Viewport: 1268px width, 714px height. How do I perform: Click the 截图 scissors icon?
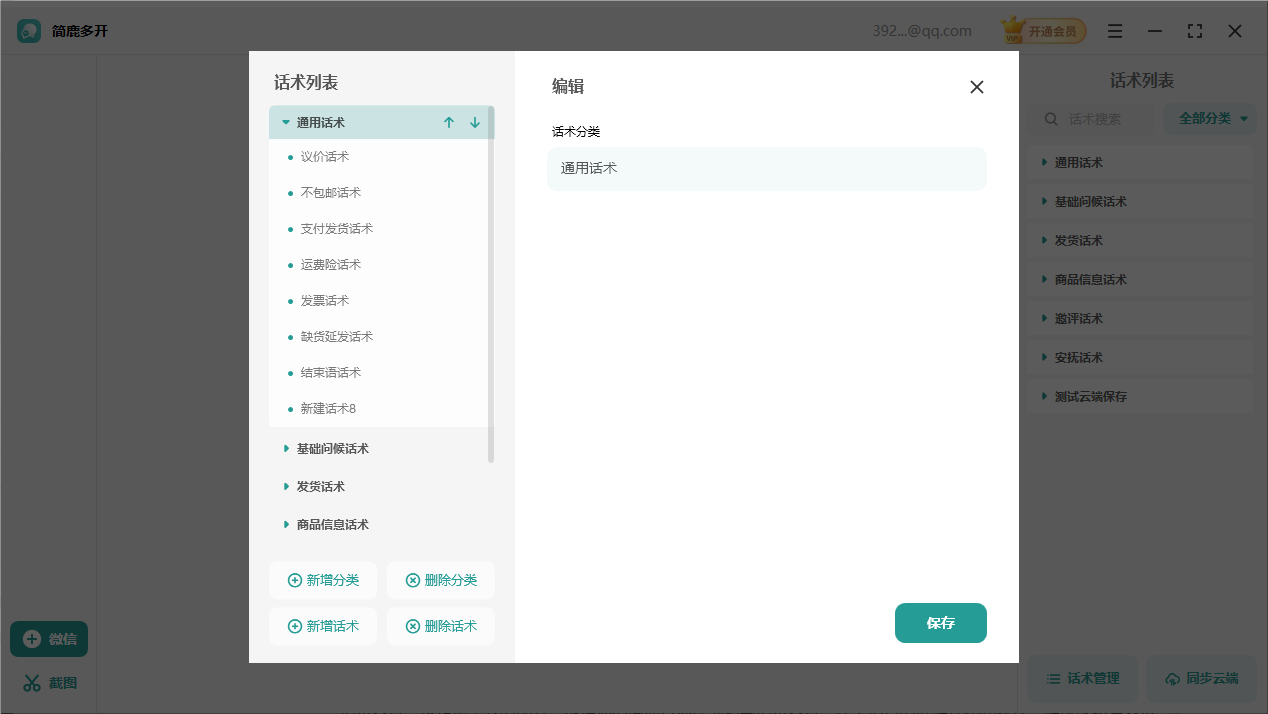[x=32, y=683]
